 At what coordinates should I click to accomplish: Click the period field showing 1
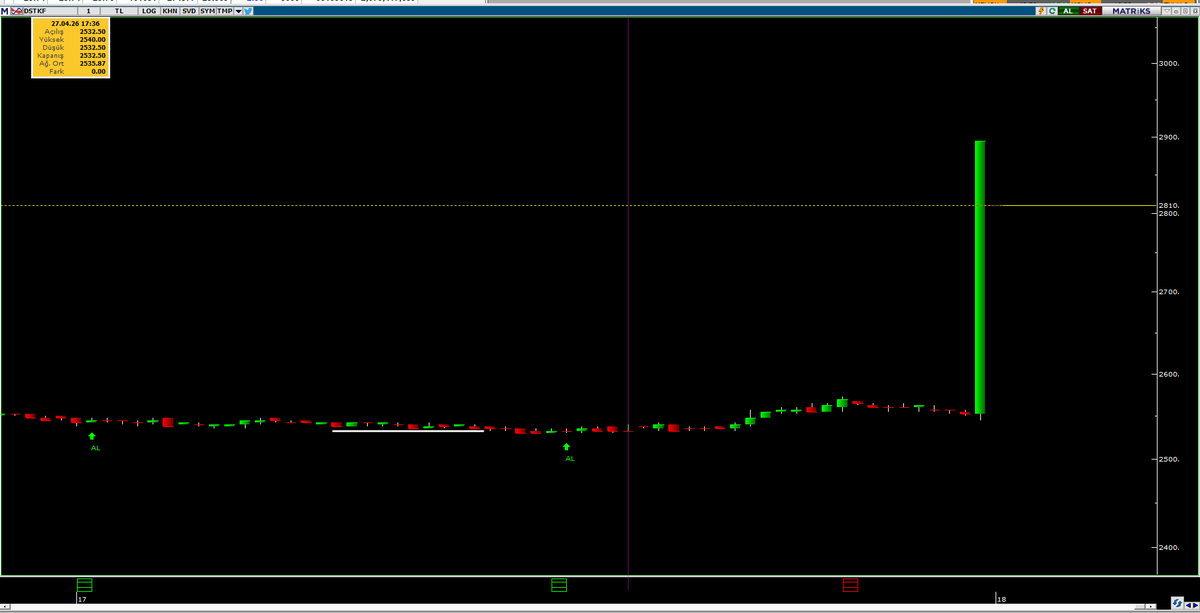(x=88, y=11)
